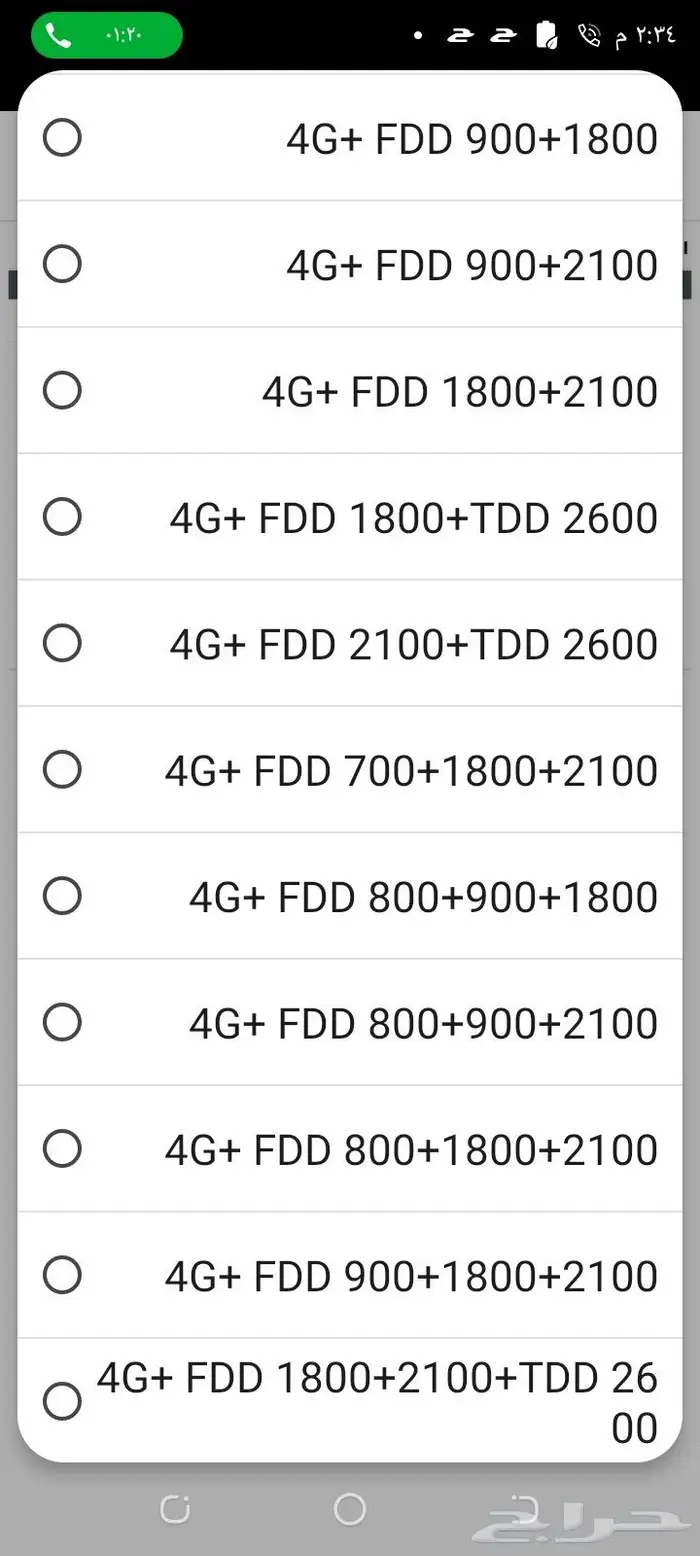Pick radio for FDD 2100+TDD 2600

click(x=62, y=644)
